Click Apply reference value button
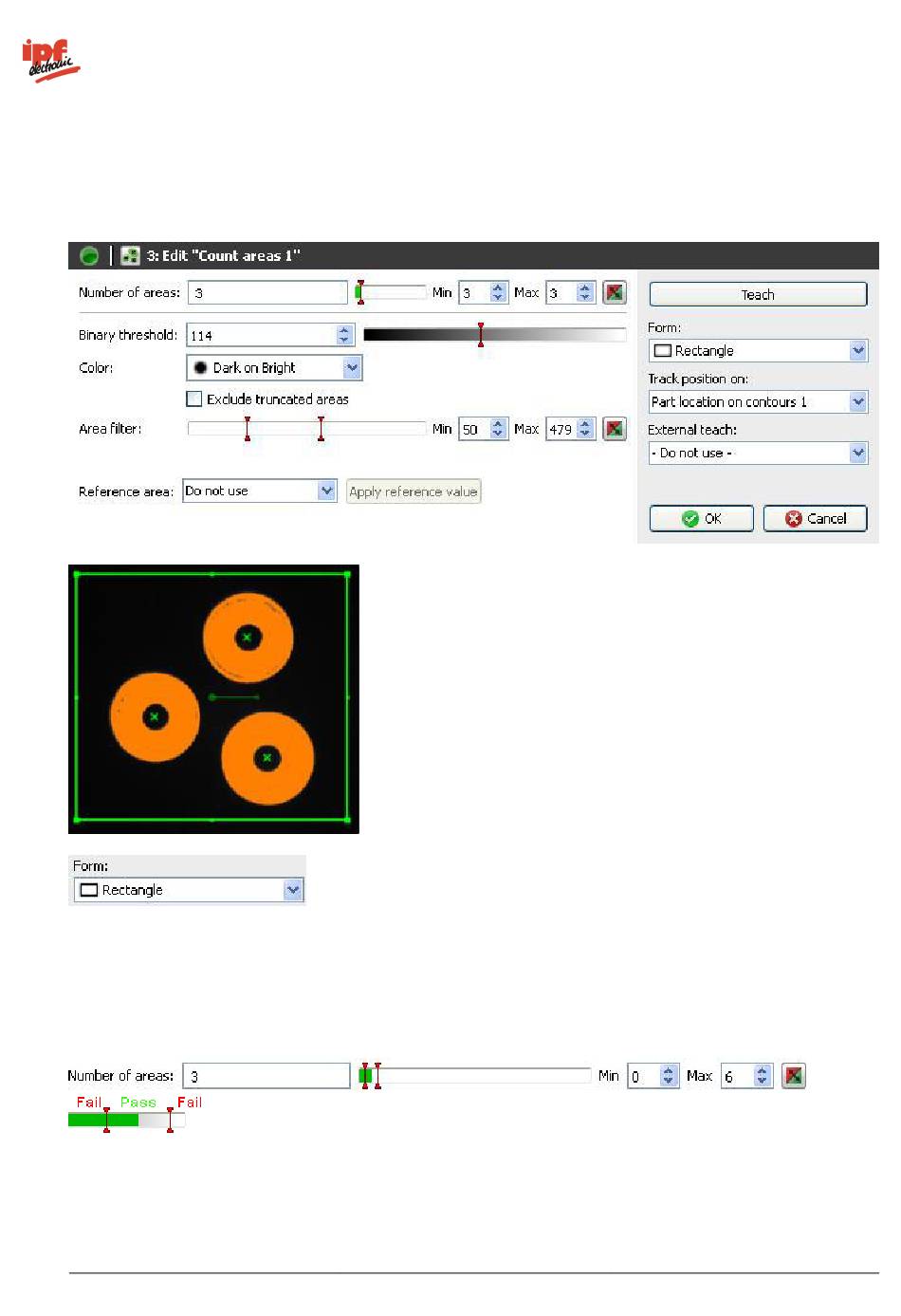 pos(414,491)
